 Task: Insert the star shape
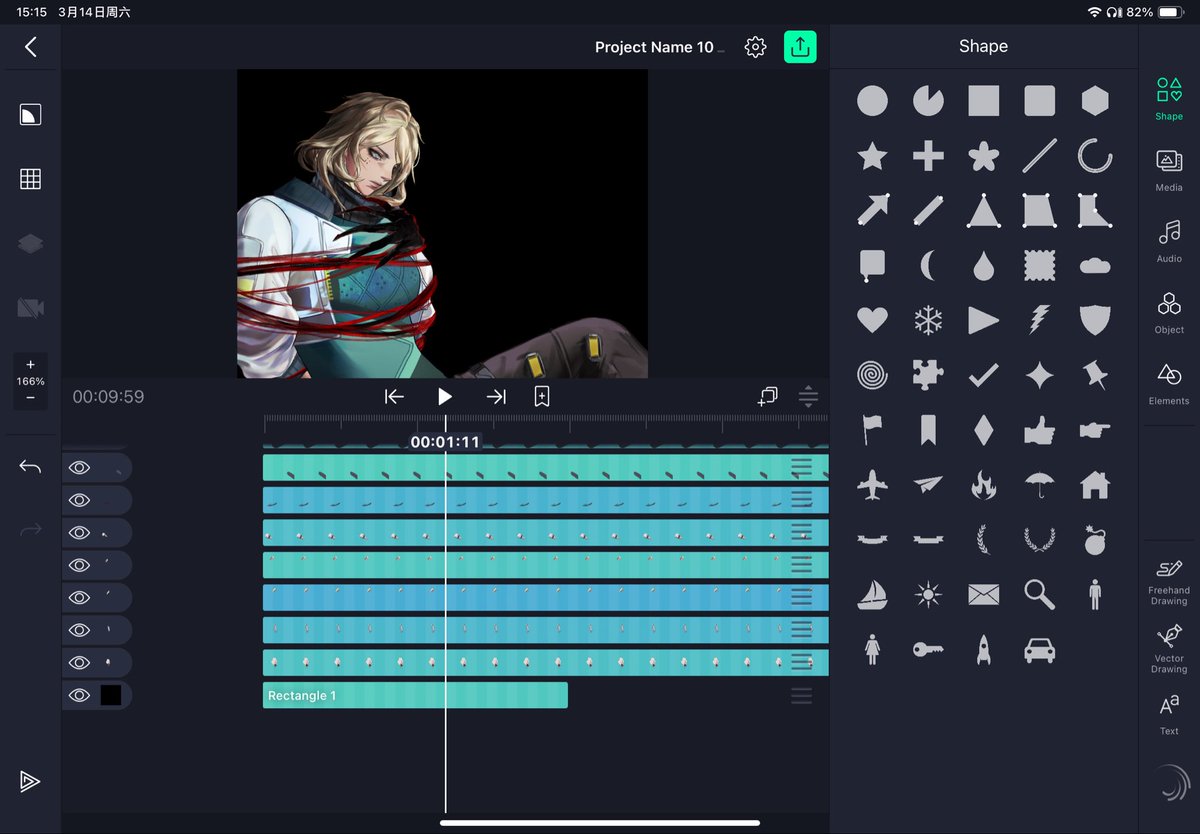click(x=872, y=156)
